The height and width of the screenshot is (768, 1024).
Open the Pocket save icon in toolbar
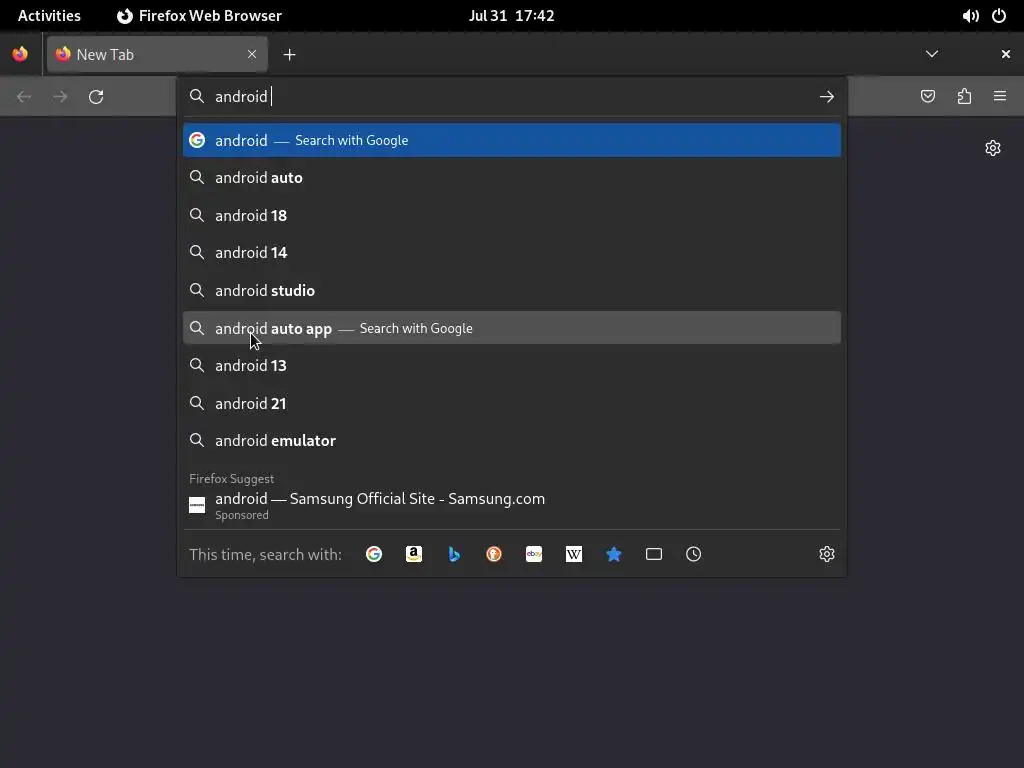click(928, 96)
